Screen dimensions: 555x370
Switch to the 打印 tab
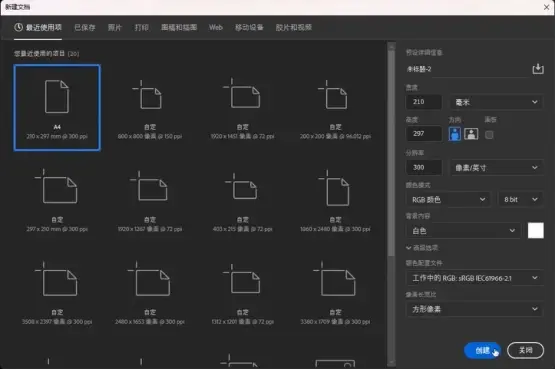[x=142, y=27]
